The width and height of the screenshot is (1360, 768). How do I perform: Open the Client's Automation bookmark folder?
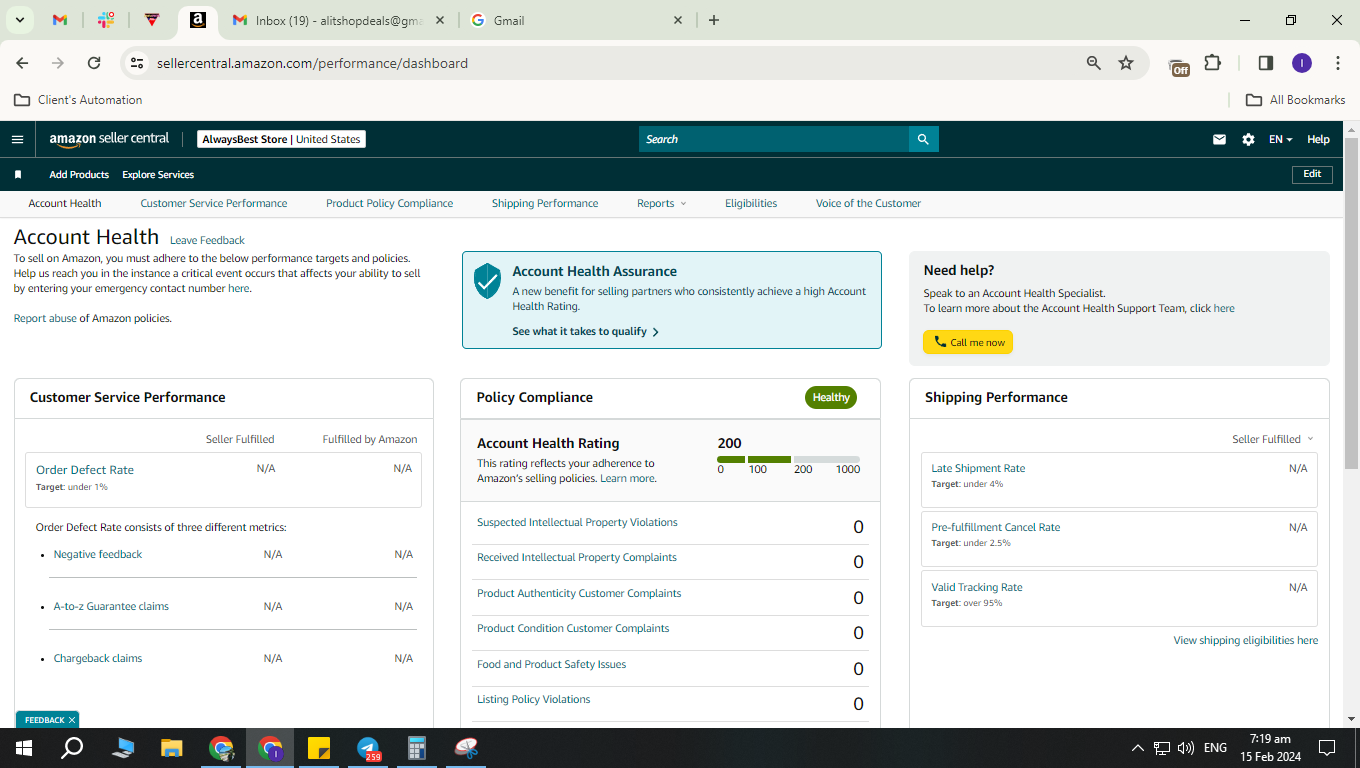tap(78, 100)
